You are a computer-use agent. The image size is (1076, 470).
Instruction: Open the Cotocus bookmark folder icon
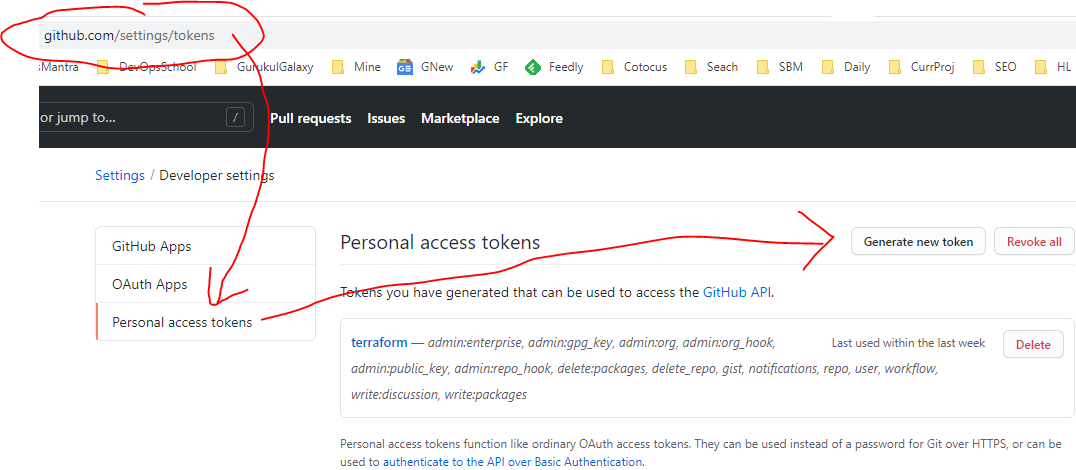click(x=607, y=67)
